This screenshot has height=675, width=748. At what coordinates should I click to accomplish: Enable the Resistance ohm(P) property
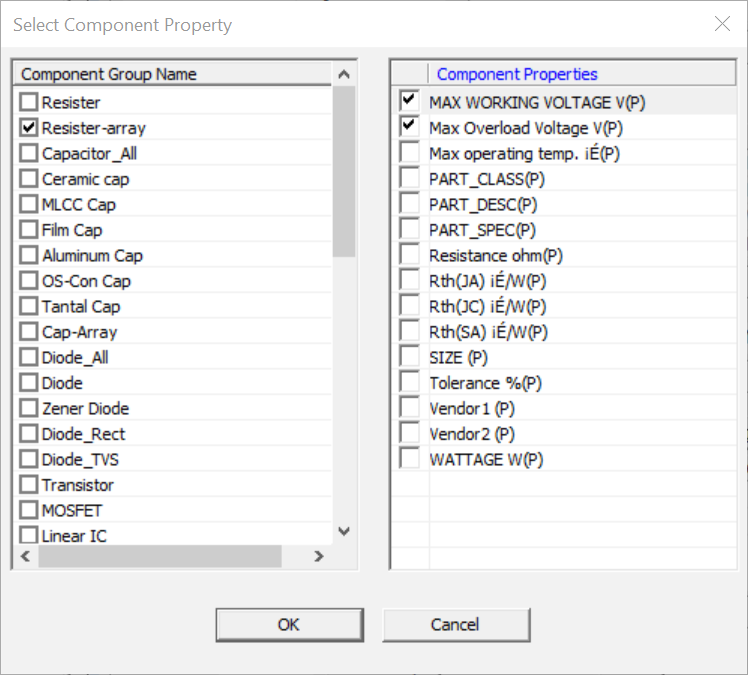coord(409,255)
